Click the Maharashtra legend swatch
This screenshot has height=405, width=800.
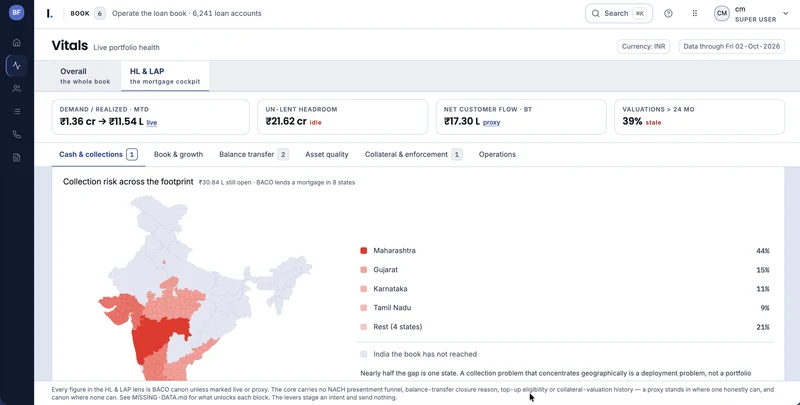[363, 250]
